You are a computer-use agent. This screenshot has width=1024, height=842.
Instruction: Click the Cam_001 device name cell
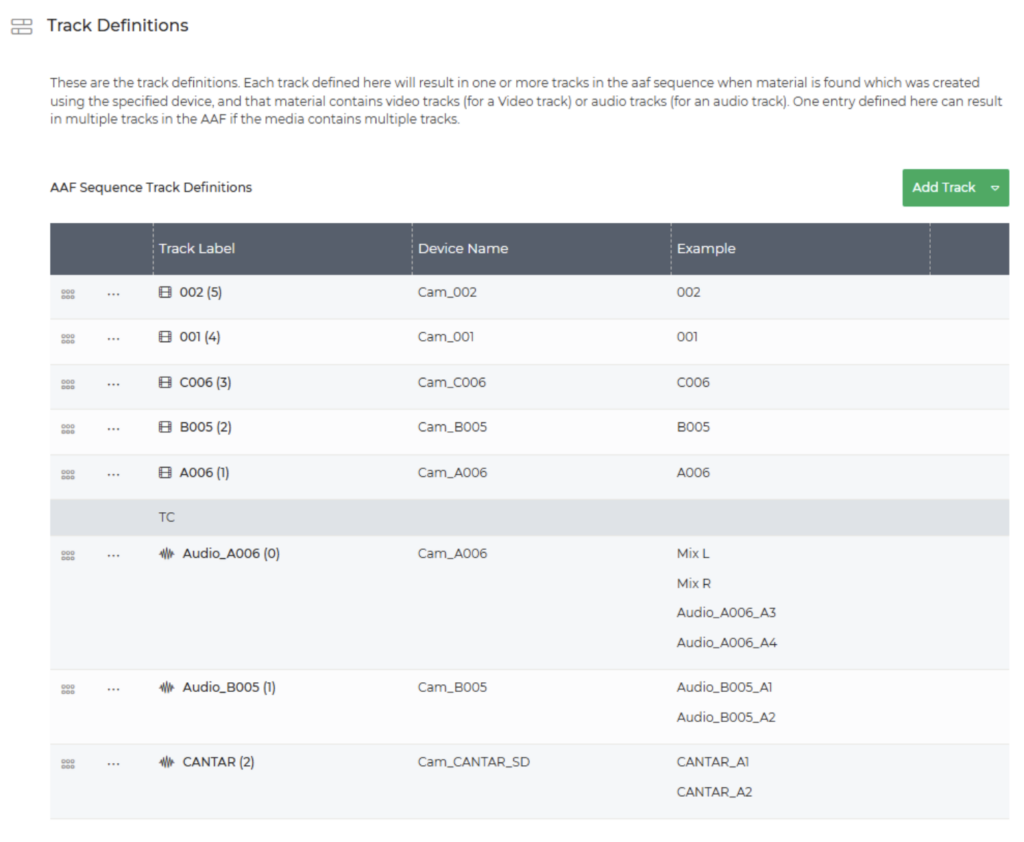coord(446,336)
